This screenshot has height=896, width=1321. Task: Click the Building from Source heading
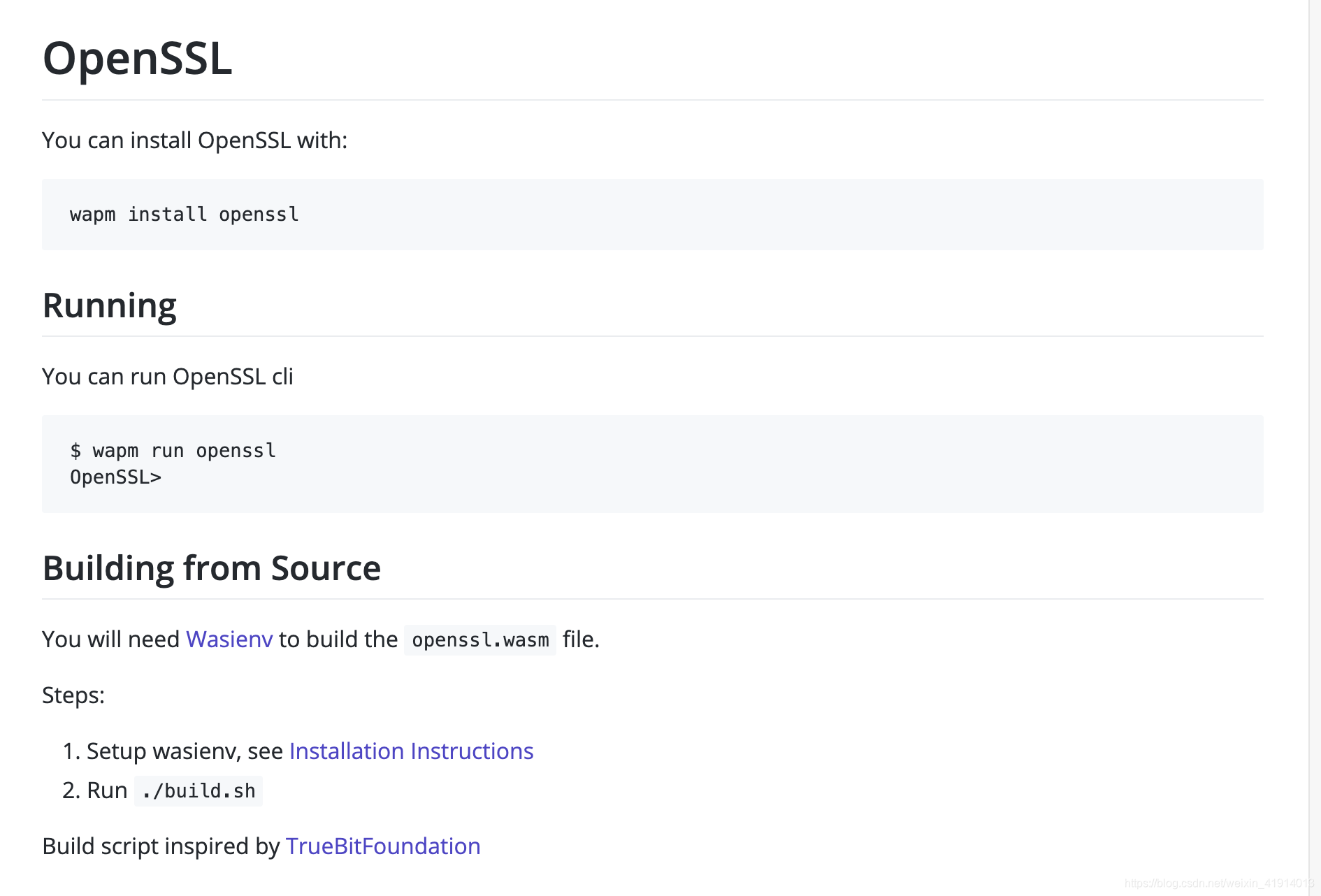coord(212,568)
